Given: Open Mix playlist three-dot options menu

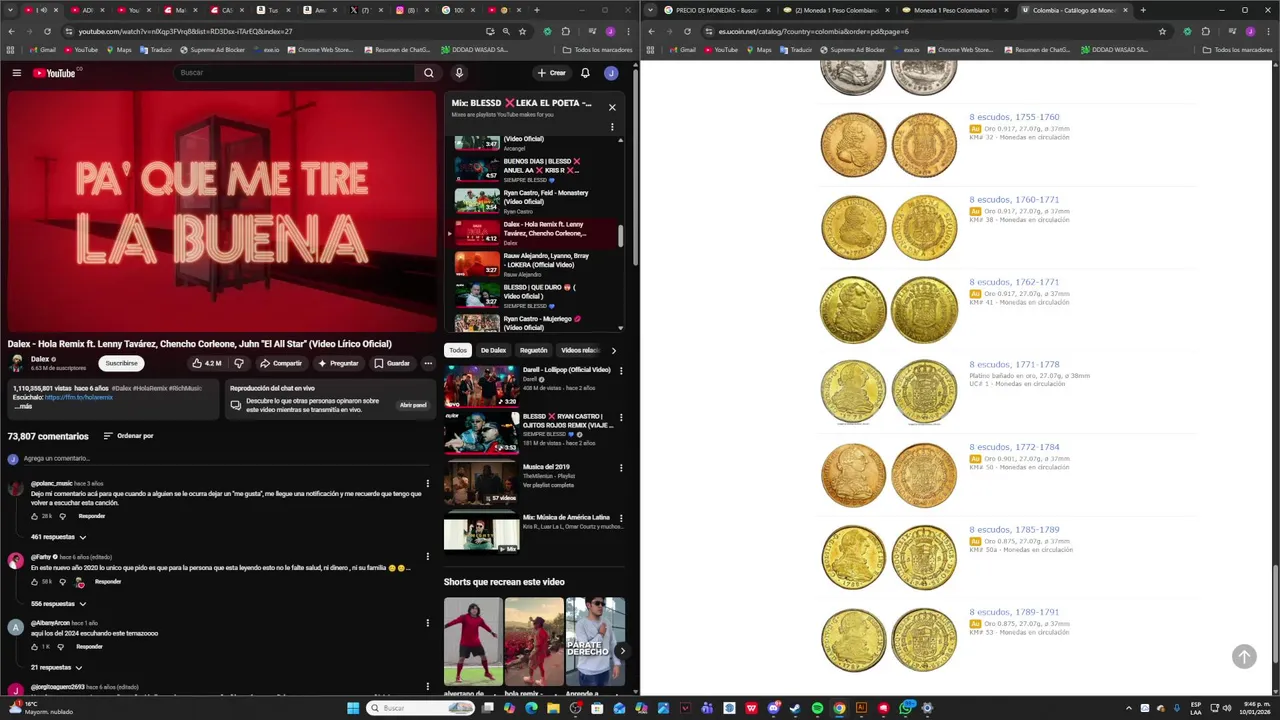Looking at the screenshot, I should pos(612,127).
